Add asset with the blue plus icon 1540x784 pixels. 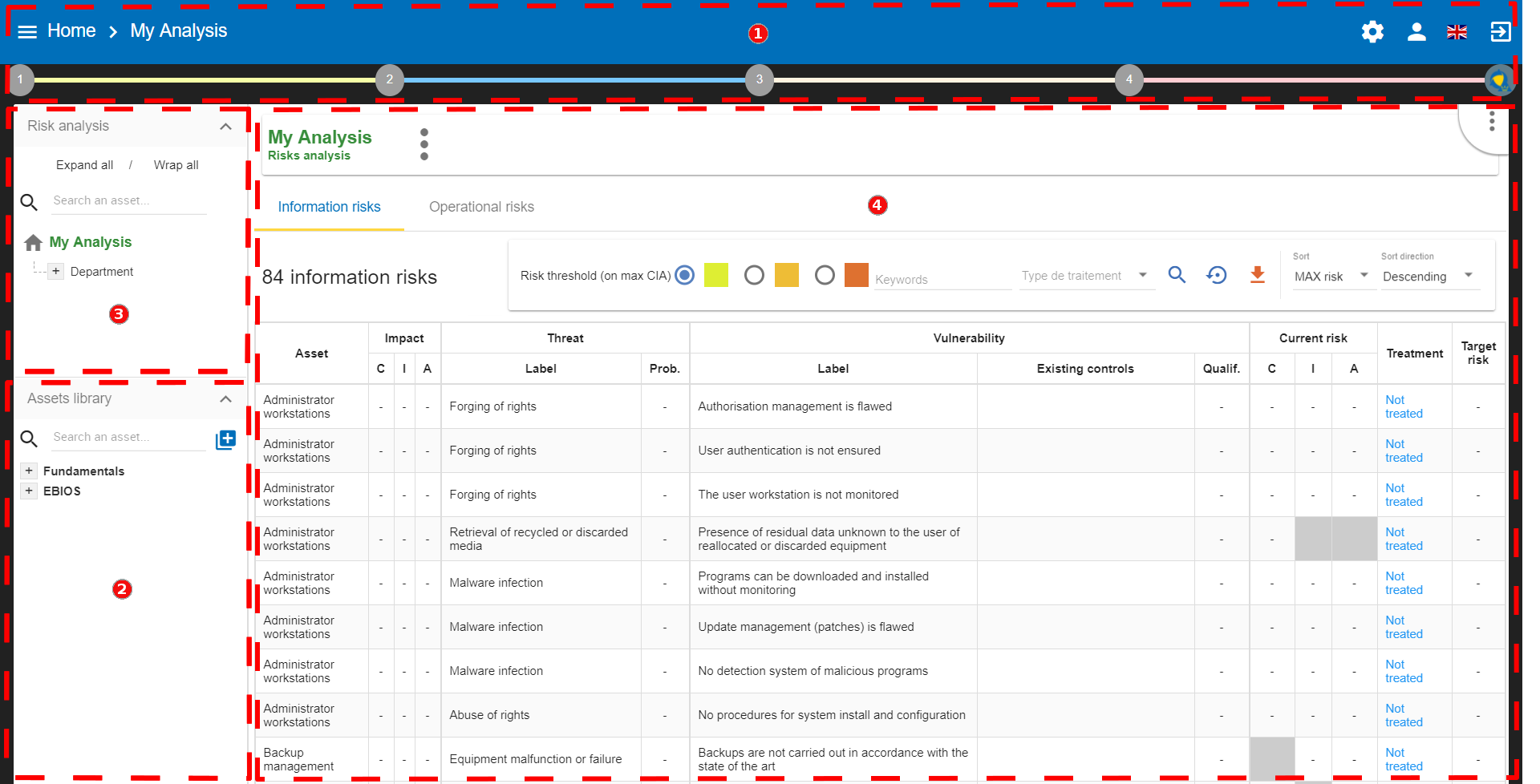click(226, 439)
